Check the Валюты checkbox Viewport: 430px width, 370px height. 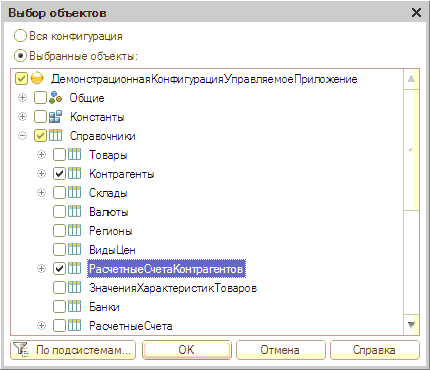[59, 212]
